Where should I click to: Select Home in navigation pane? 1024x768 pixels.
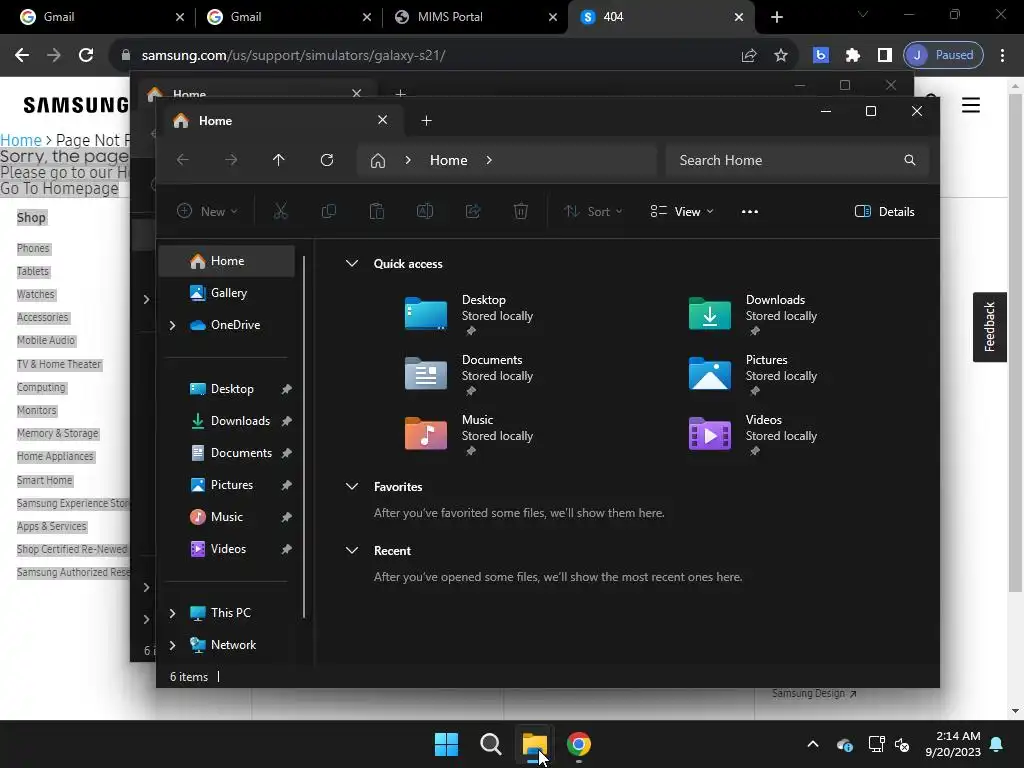click(227, 261)
